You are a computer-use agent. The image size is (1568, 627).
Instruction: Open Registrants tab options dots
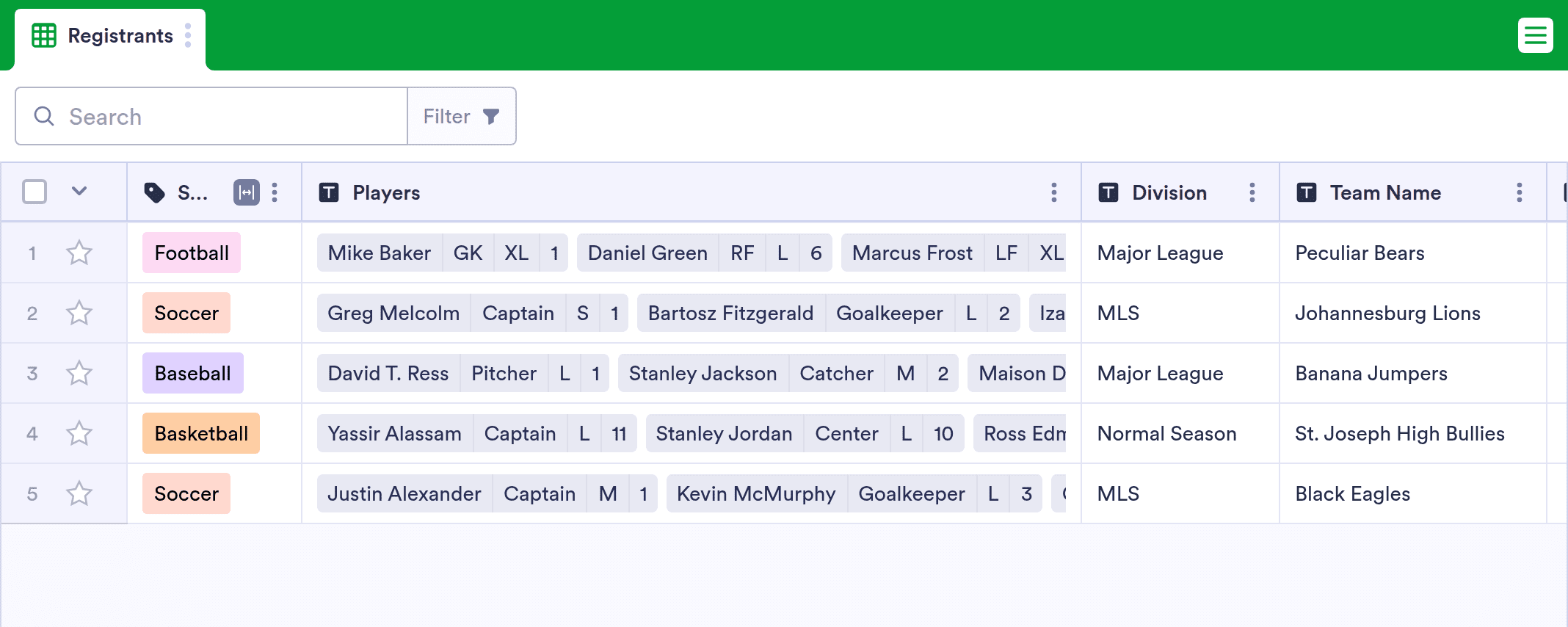click(x=188, y=35)
